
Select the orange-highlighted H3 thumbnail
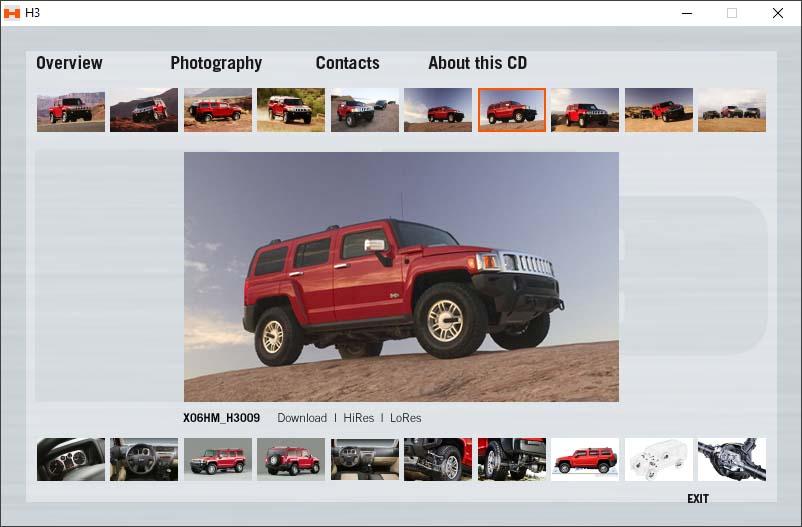(511, 110)
